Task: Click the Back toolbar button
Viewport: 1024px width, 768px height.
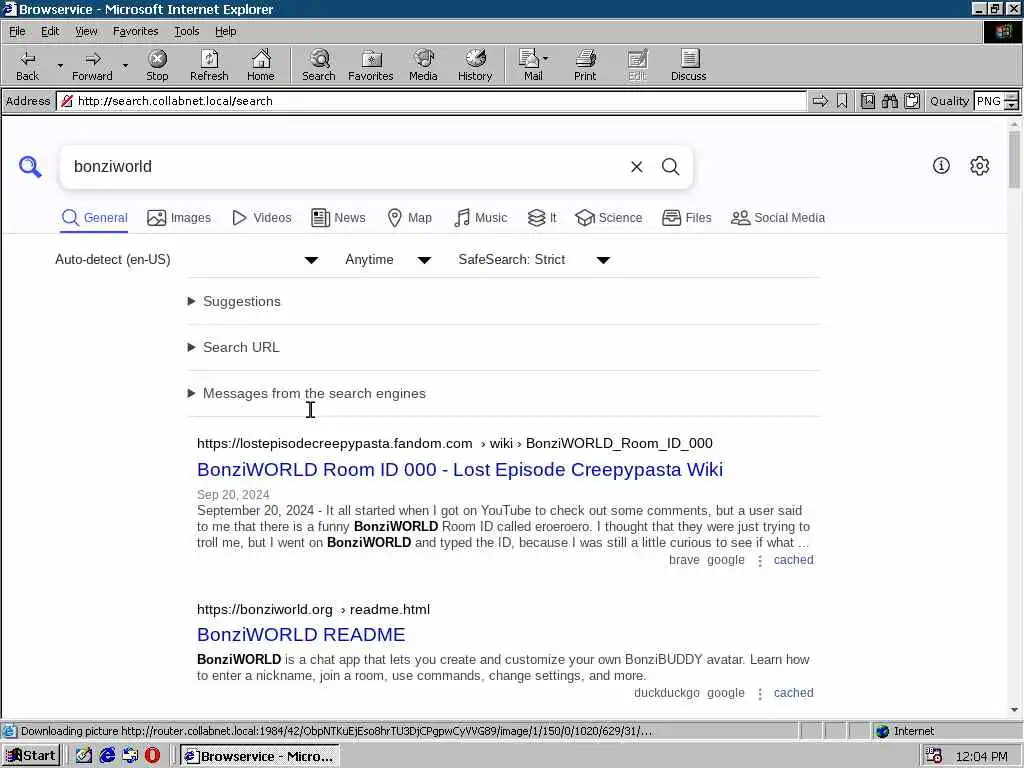Action: 27,65
